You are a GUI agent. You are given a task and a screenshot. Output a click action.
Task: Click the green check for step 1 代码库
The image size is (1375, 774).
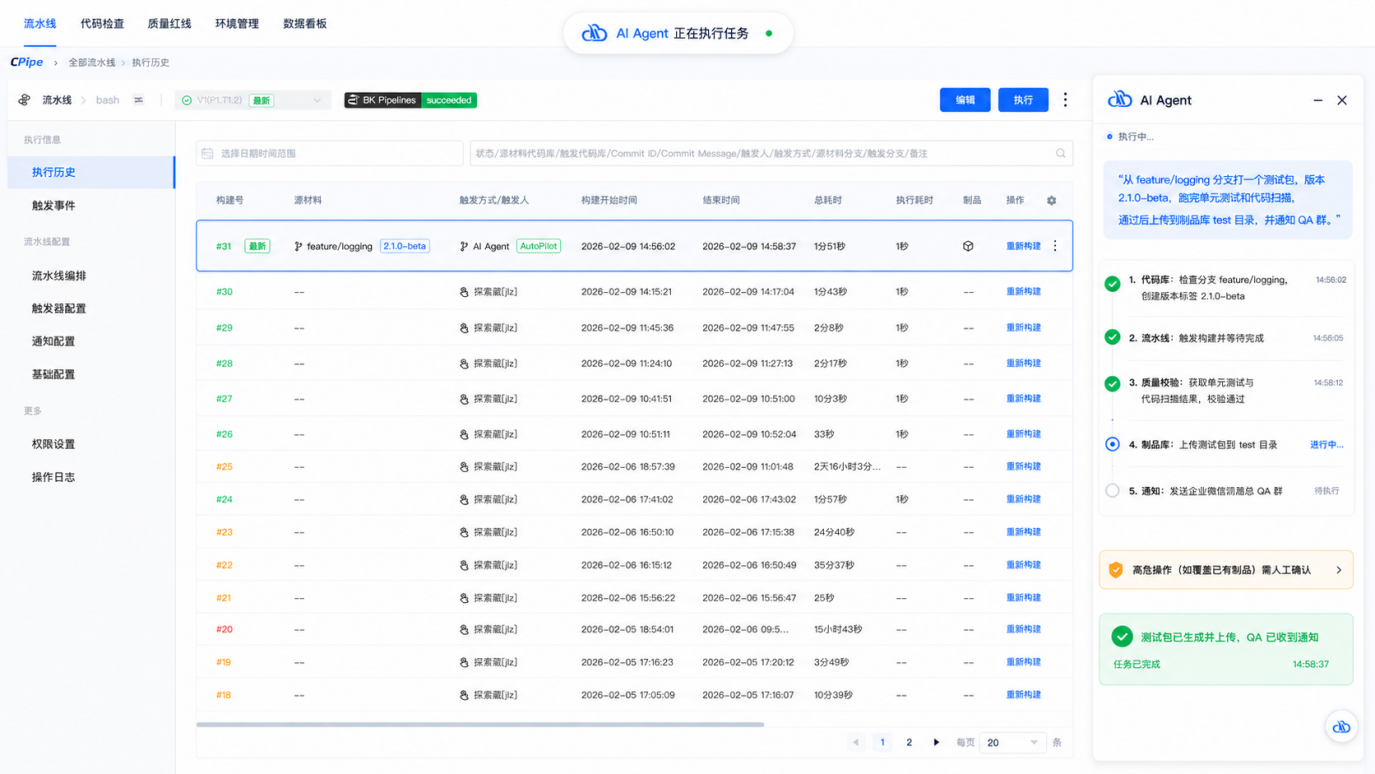(x=1112, y=284)
